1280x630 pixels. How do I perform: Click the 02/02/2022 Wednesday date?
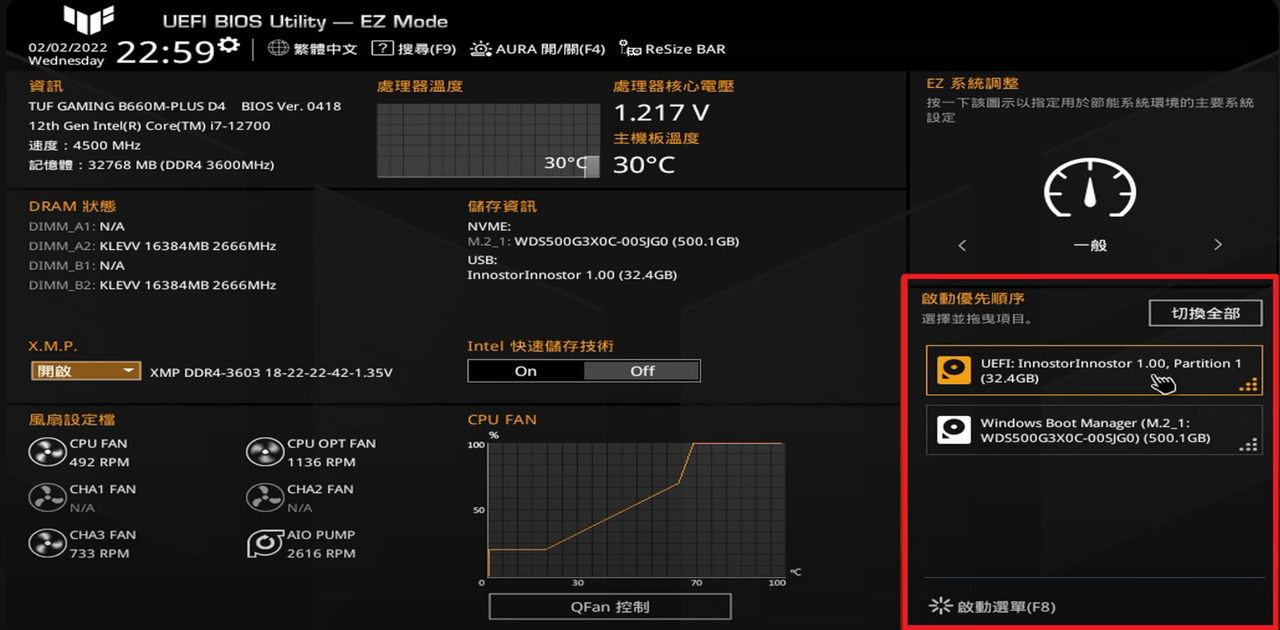pyautogui.click(x=66, y=54)
